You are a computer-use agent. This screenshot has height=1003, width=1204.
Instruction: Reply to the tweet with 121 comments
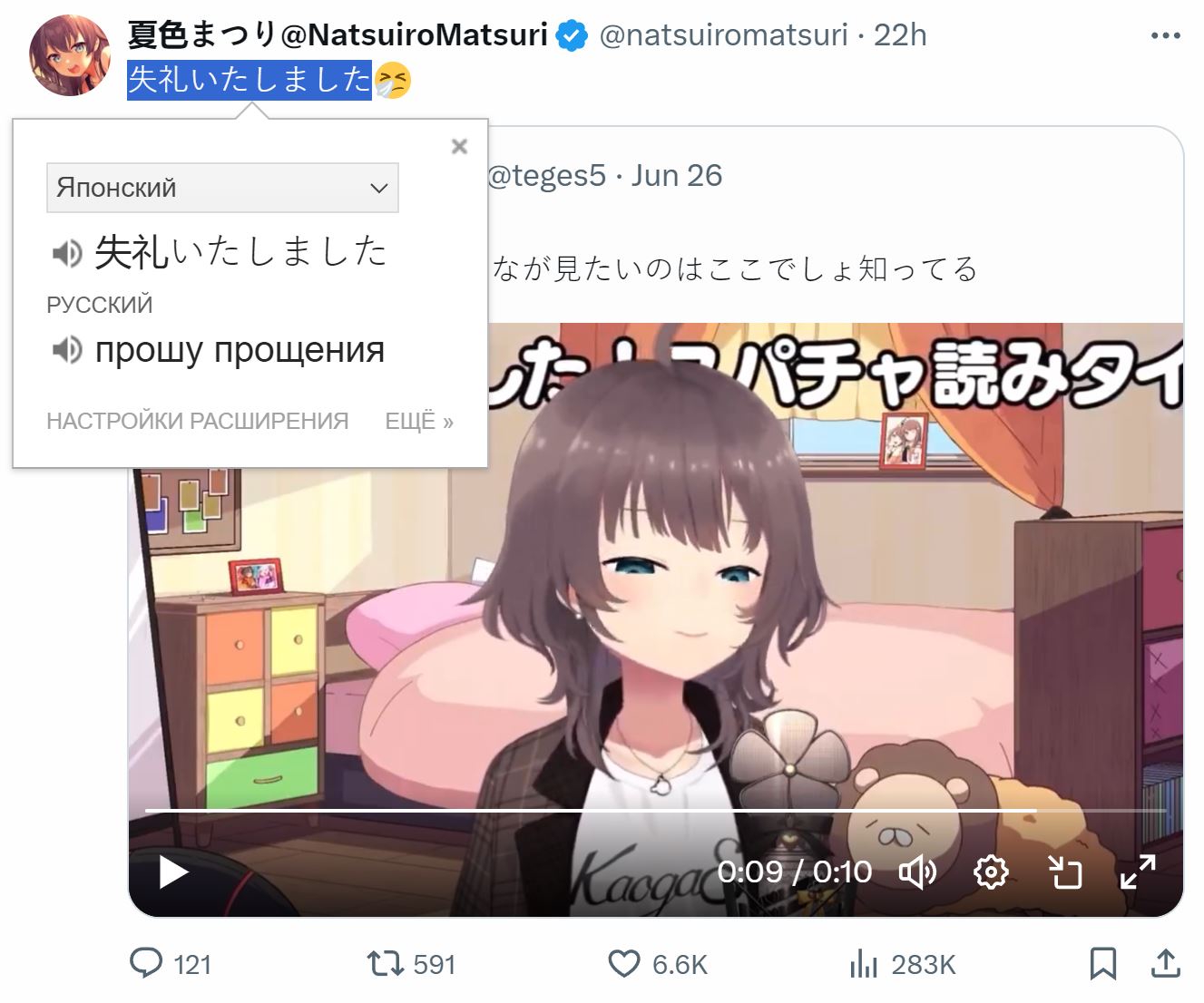(170, 963)
